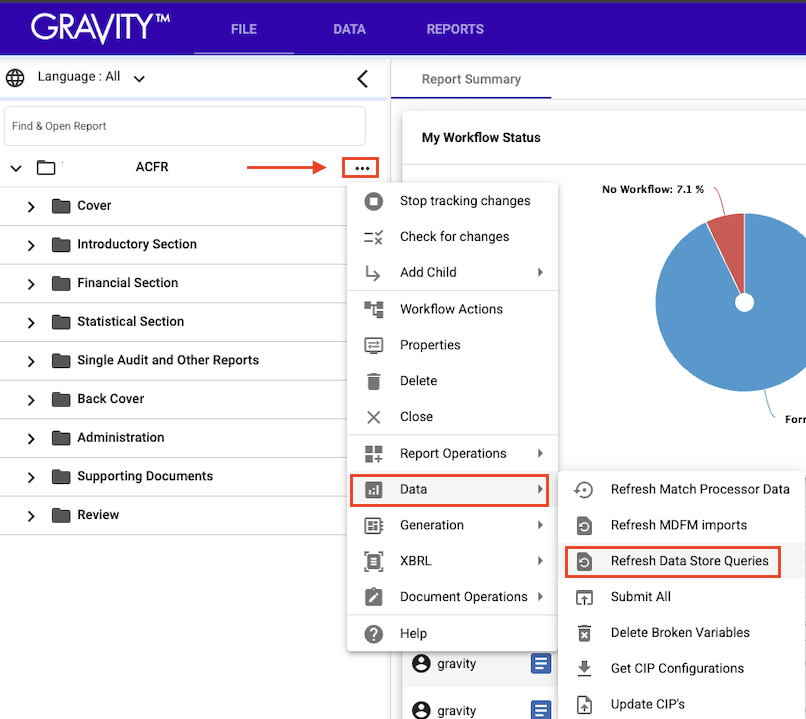Choose Get CIP Configurations
Screen dimensions: 806x719
[x=682, y=669]
